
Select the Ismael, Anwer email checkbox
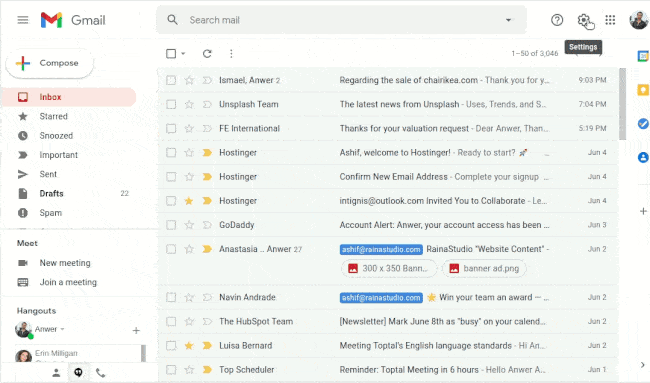[171, 80]
